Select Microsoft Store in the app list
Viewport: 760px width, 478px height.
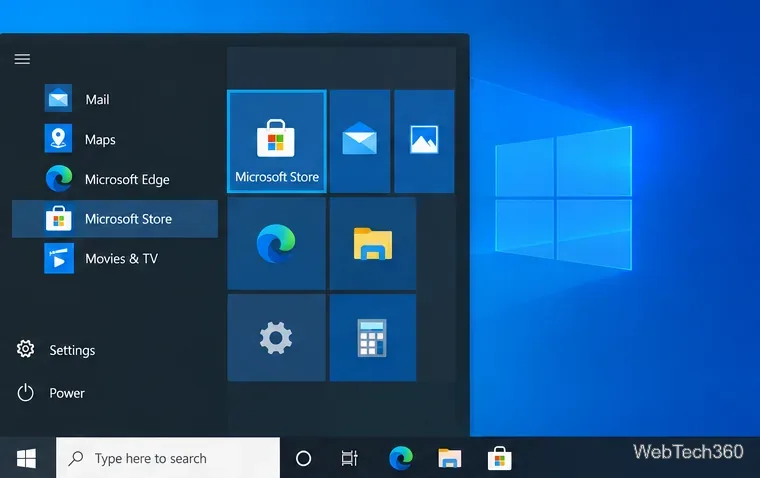click(115, 219)
